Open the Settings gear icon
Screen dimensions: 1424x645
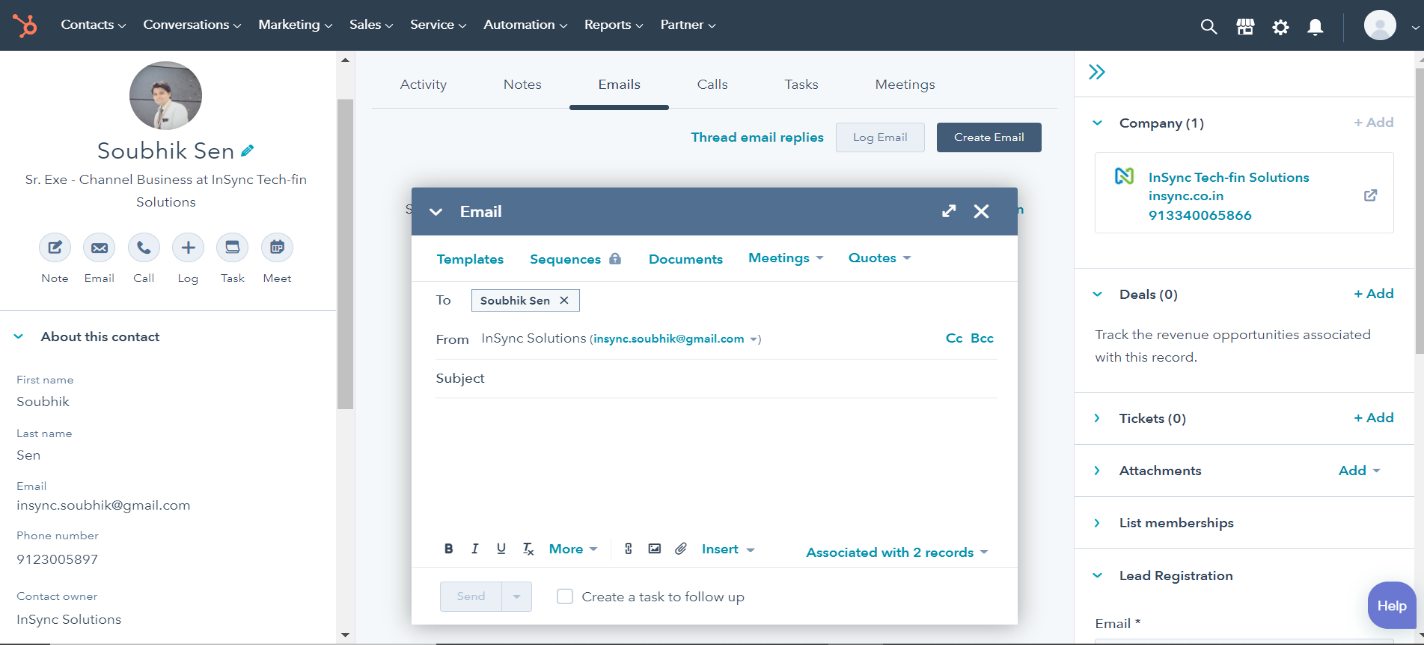coord(1280,27)
